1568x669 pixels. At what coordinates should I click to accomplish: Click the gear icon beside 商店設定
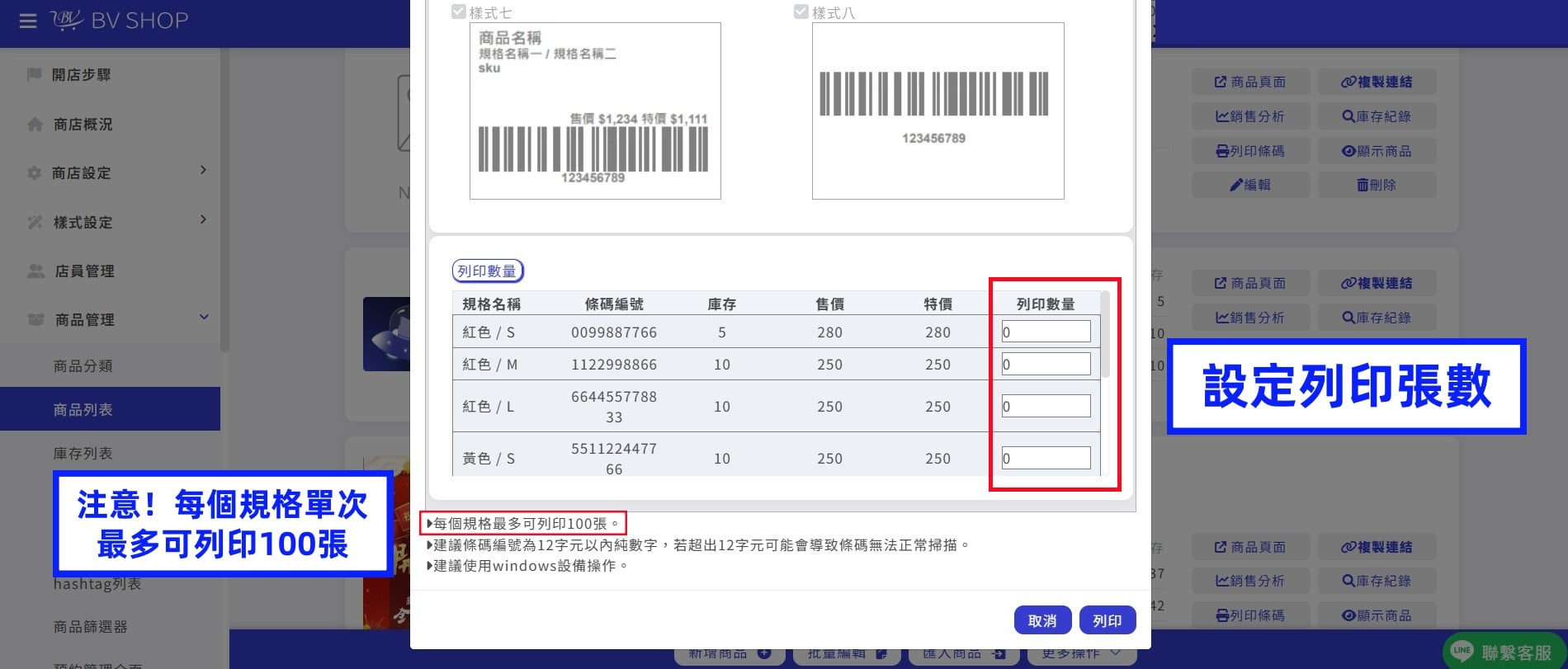[34, 173]
